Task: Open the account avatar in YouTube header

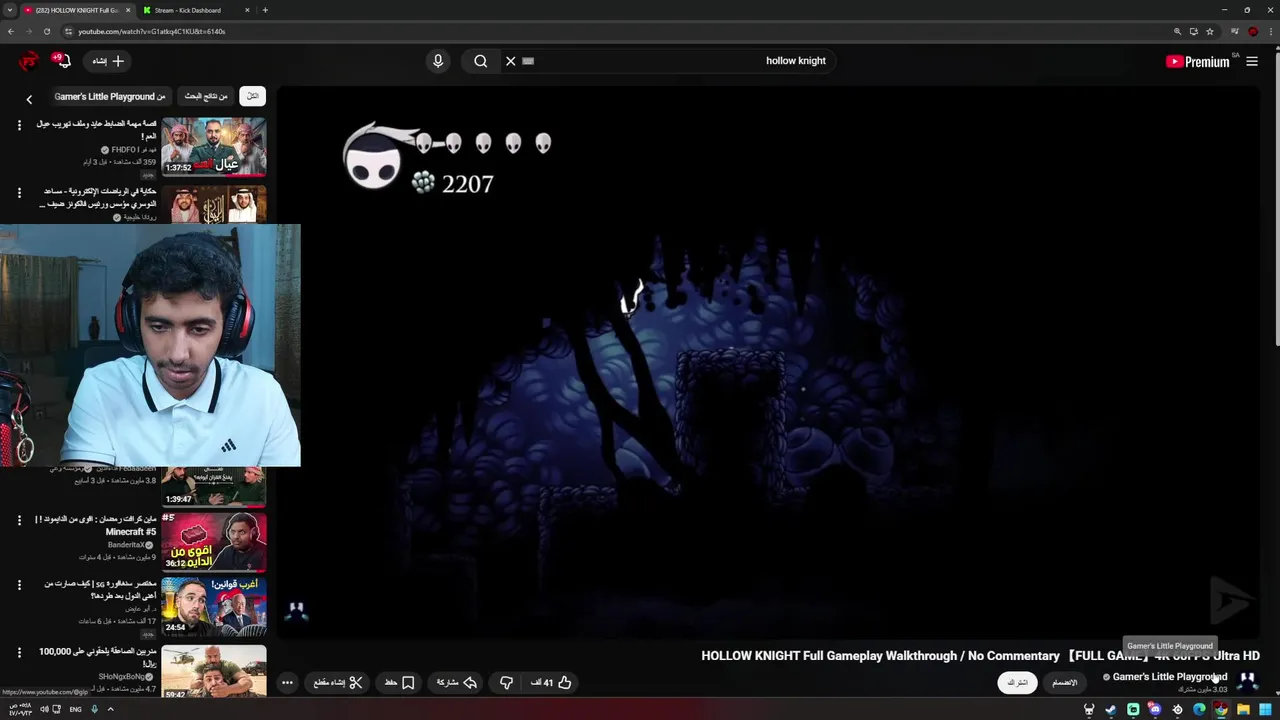Action: click(x=30, y=61)
